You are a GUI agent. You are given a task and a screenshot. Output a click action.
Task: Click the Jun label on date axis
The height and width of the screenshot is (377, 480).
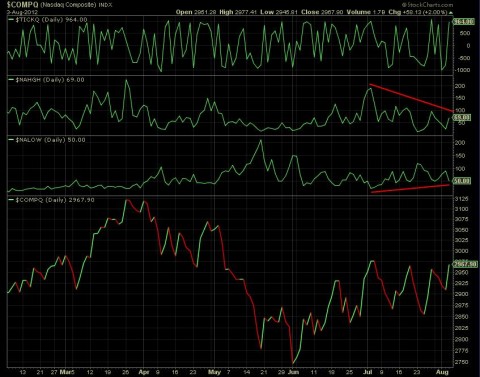pyautogui.click(x=293, y=372)
